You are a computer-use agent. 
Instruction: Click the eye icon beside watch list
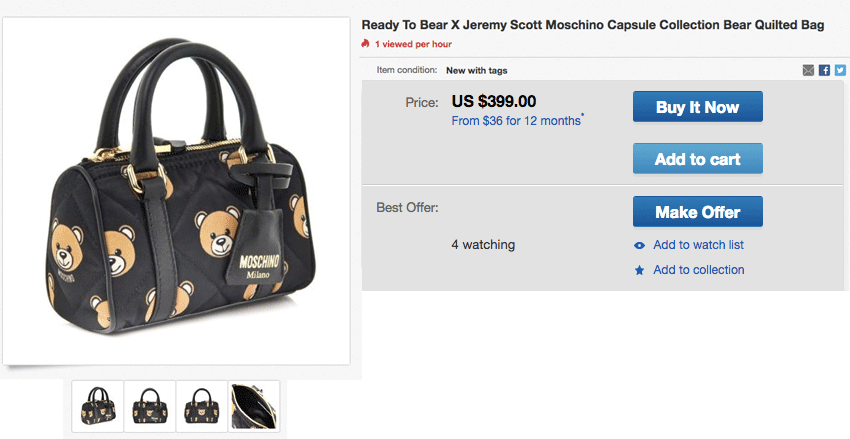click(639, 245)
